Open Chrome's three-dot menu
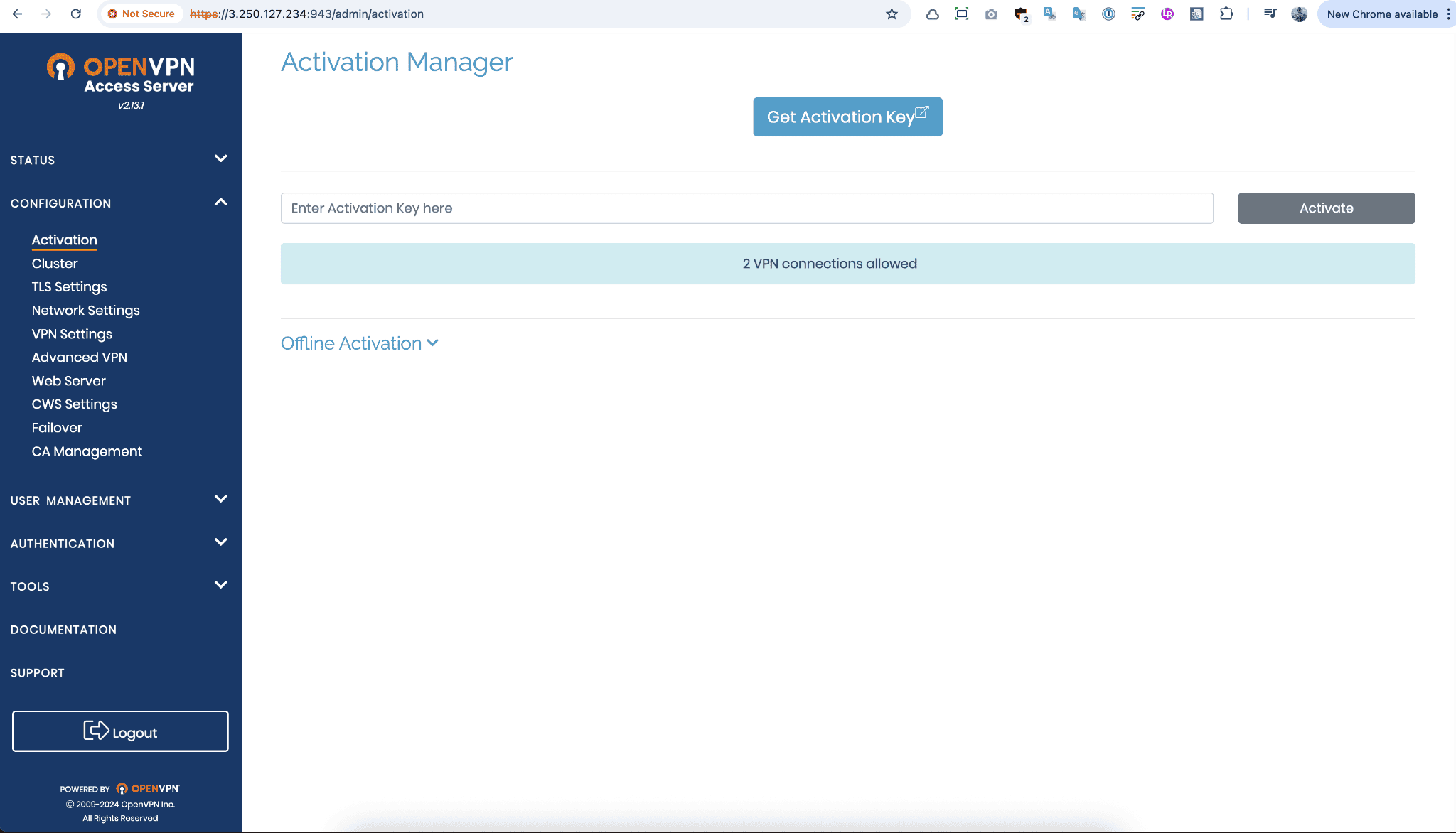The height and width of the screenshot is (833, 1456). tap(1448, 14)
